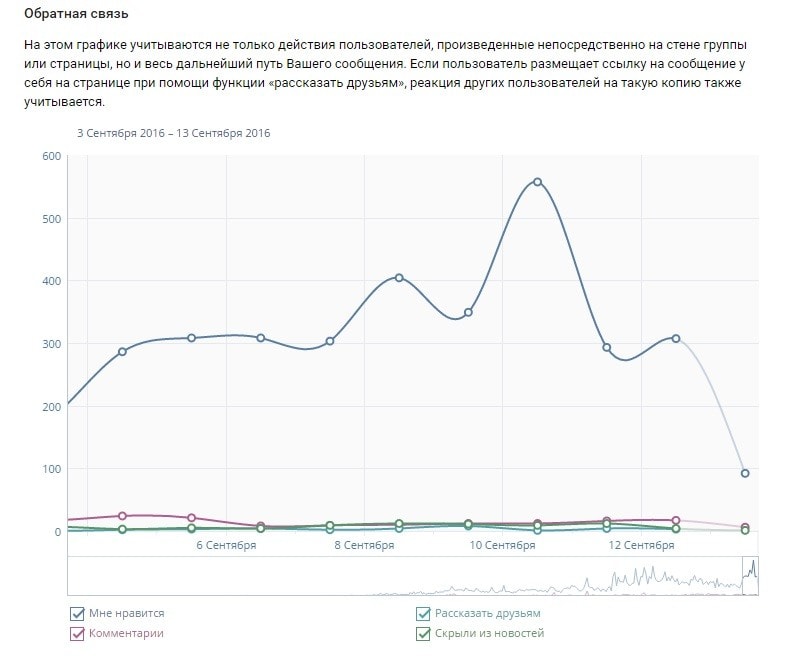Click the date range text above the chart
Viewport: 785px width, 663px height.
point(174,133)
